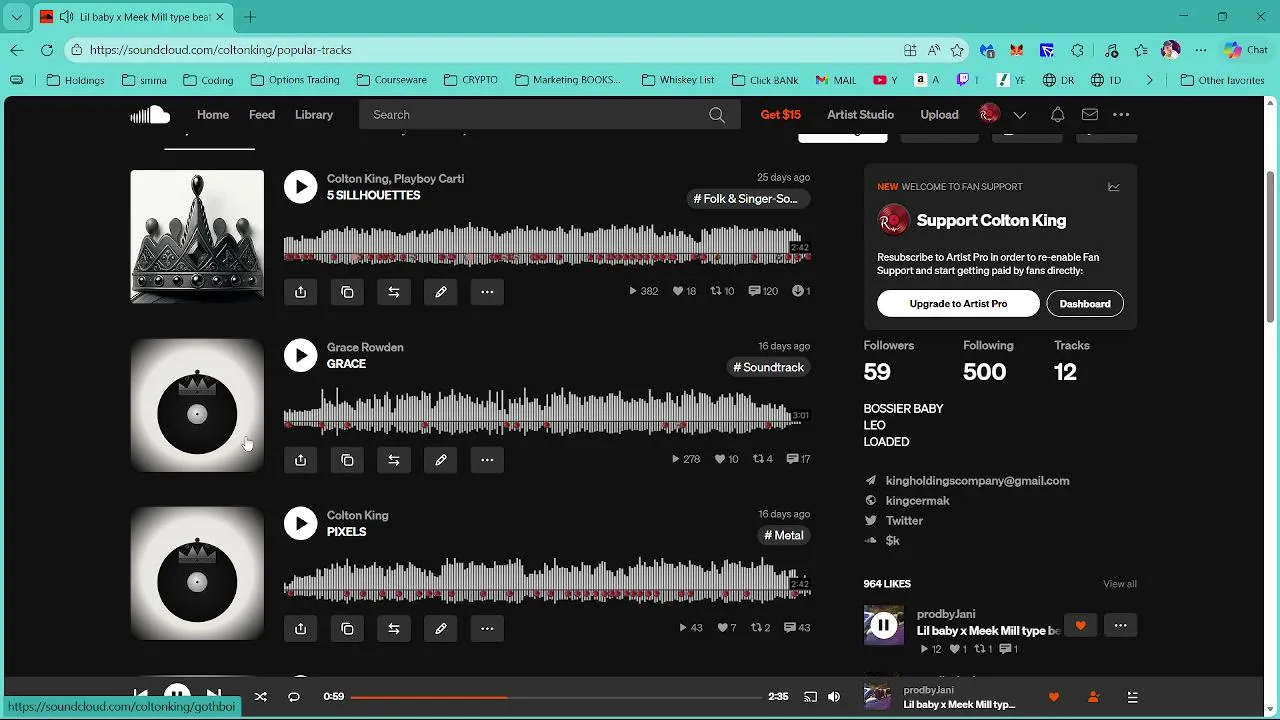Unlike the currently playing track in player bar
Screen dimensions: 1280x720
(1054, 697)
